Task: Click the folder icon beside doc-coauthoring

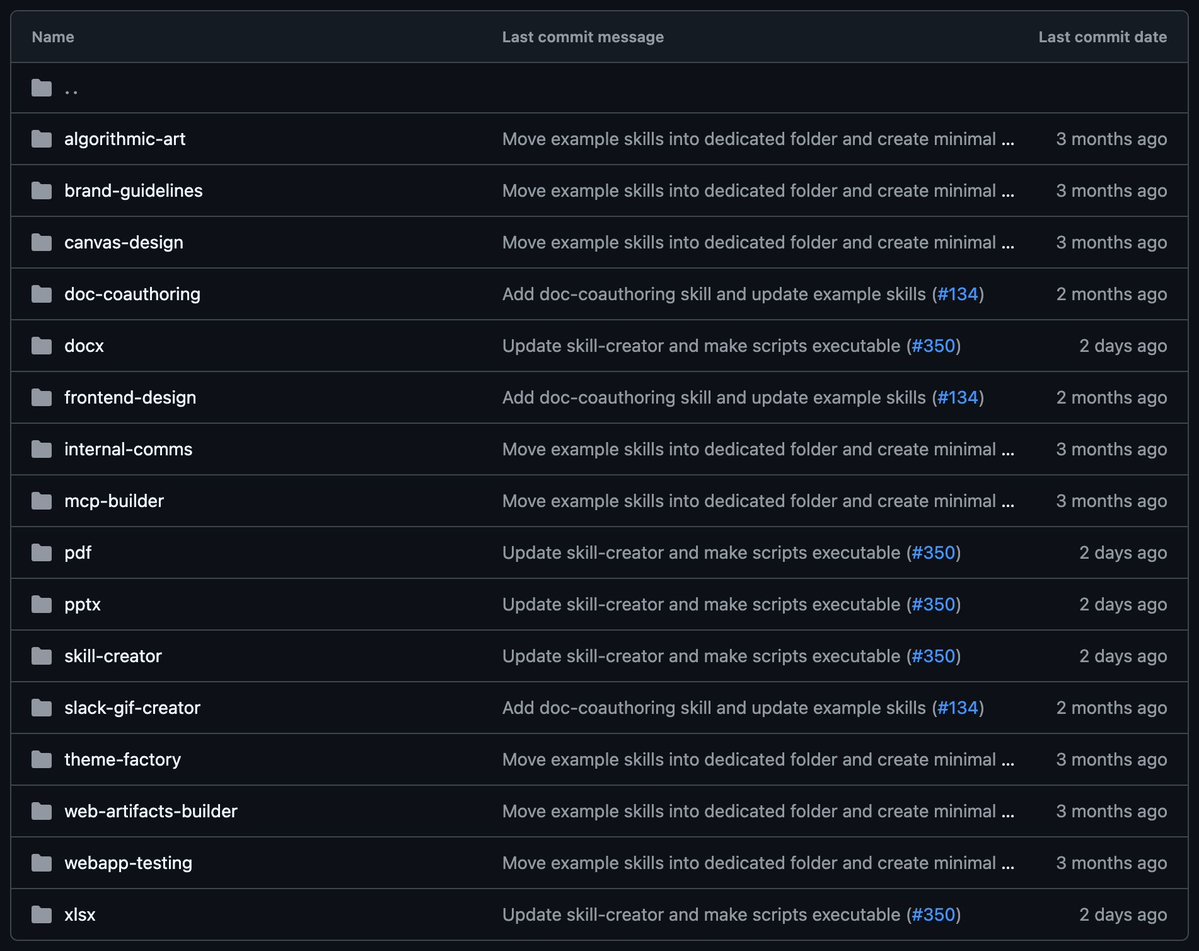Action: (41, 294)
